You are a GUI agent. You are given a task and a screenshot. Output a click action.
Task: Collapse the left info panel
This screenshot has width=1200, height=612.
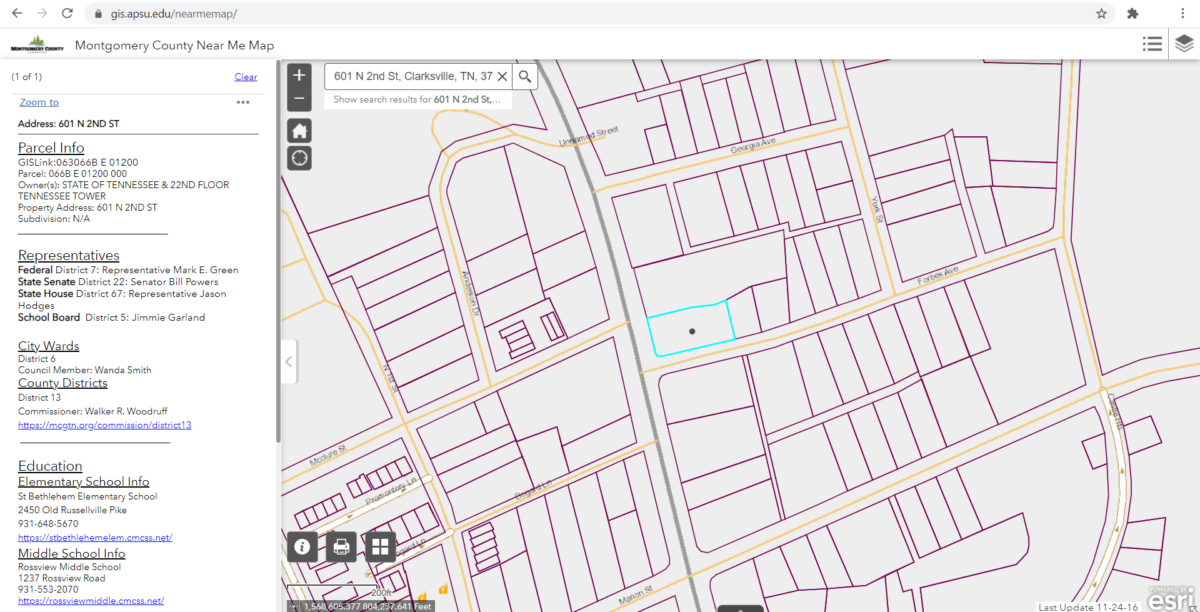[288, 361]
